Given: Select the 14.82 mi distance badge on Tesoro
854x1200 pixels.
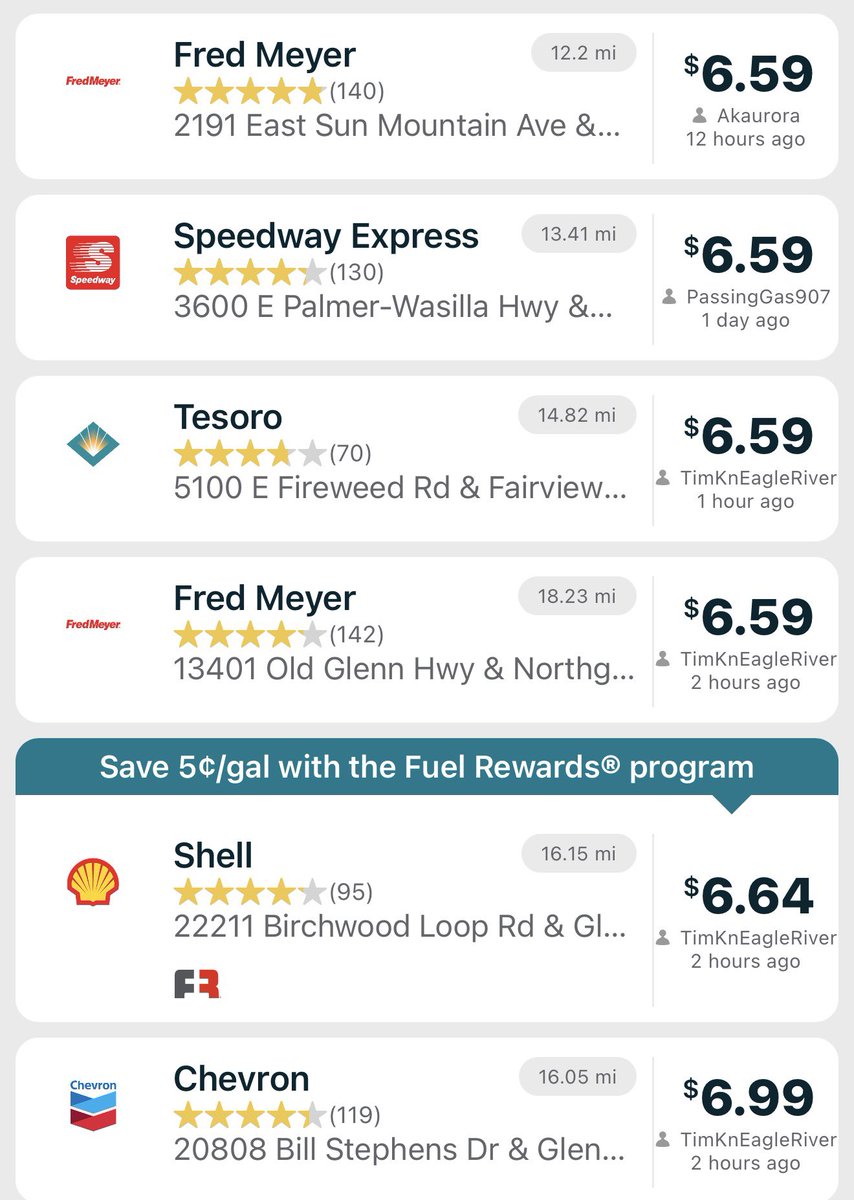Looking at the screenshot, I should tap(577, 415).
